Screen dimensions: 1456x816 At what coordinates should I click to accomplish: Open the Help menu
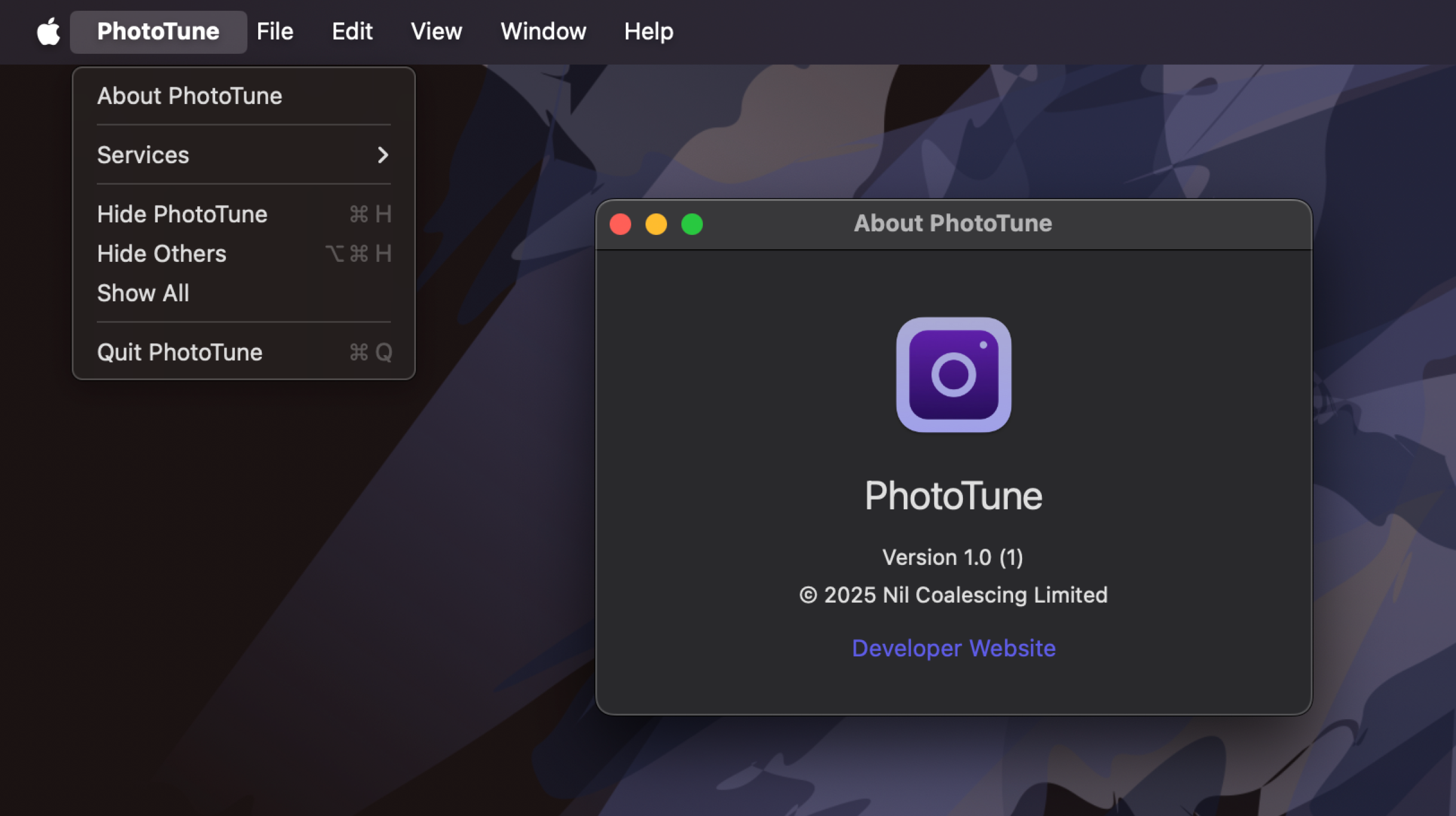click(x=648, y=31)
